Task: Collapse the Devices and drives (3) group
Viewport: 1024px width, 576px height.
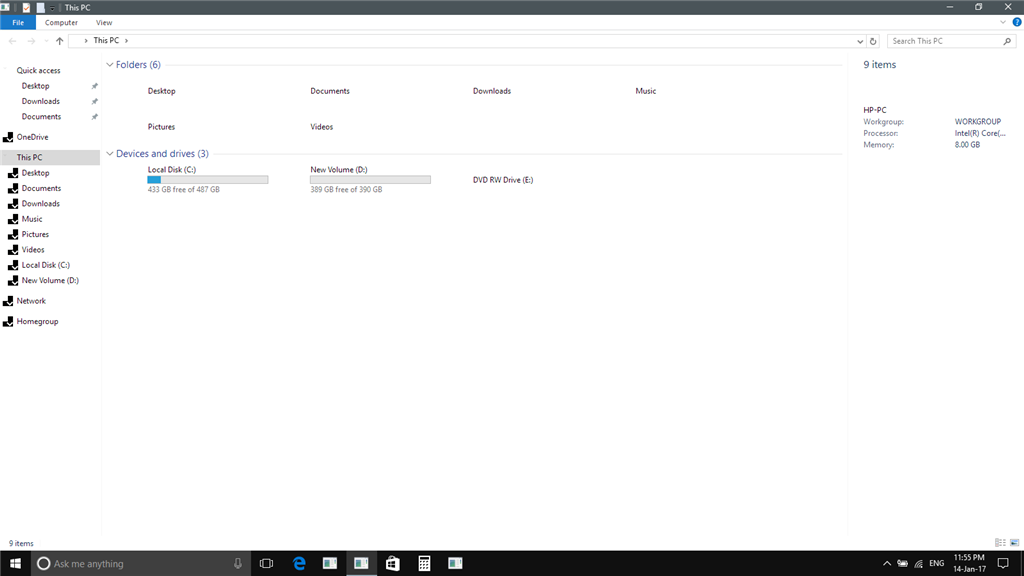Action: tap(110, 153)
